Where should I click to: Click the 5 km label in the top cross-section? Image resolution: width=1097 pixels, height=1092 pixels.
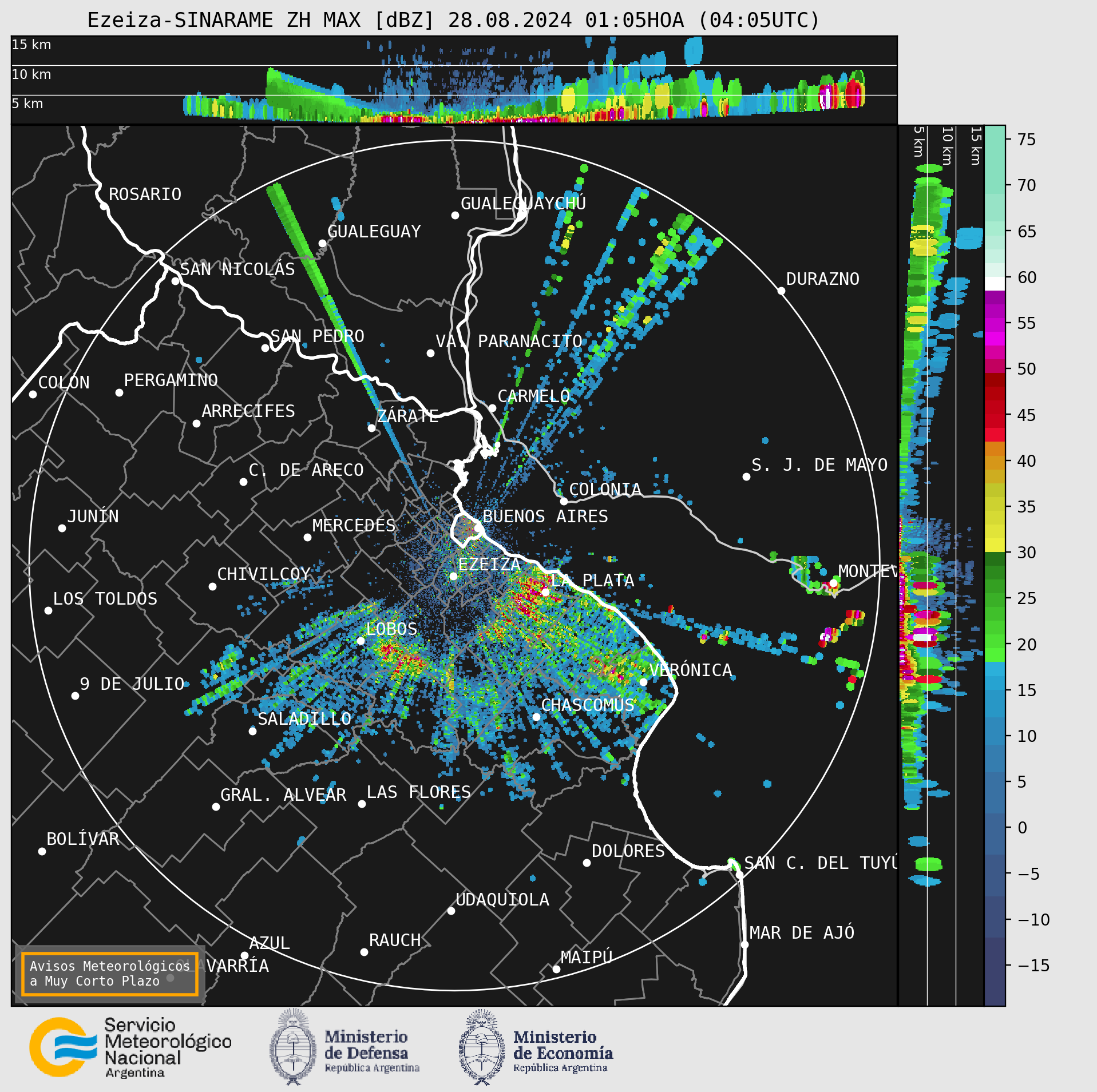tap(27, 104)
